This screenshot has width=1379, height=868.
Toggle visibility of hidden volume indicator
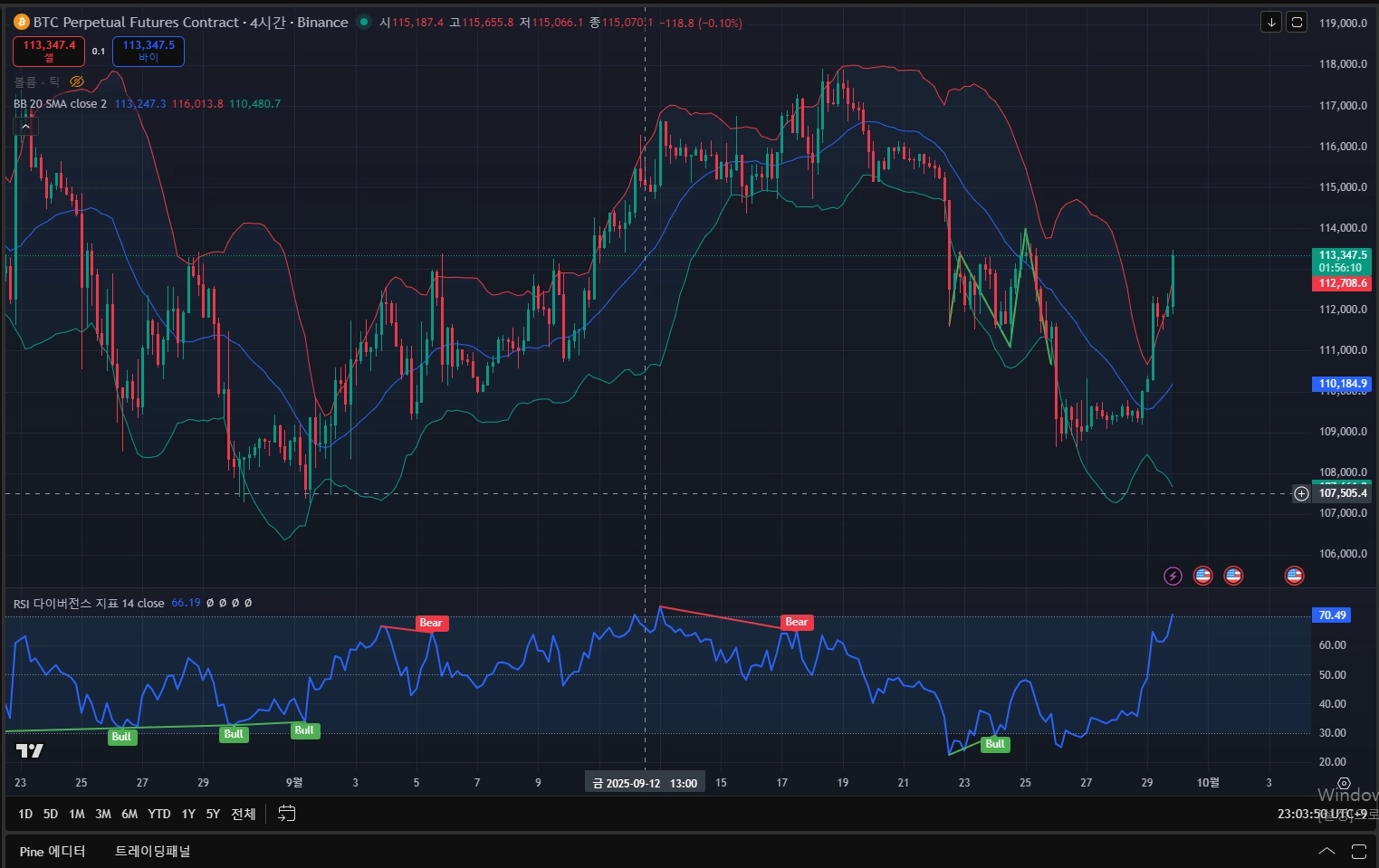[77, 81]
